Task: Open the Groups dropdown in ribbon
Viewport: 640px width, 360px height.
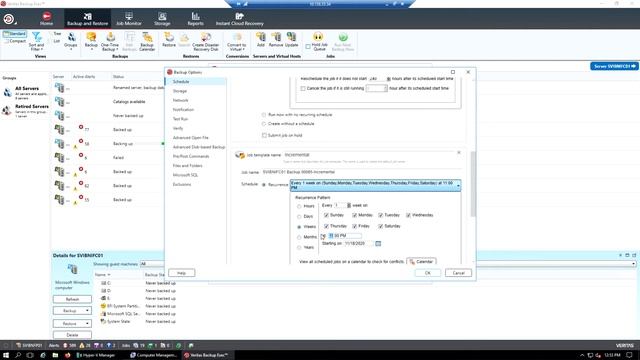Action: pyautogui.click(x=71, y=42)
